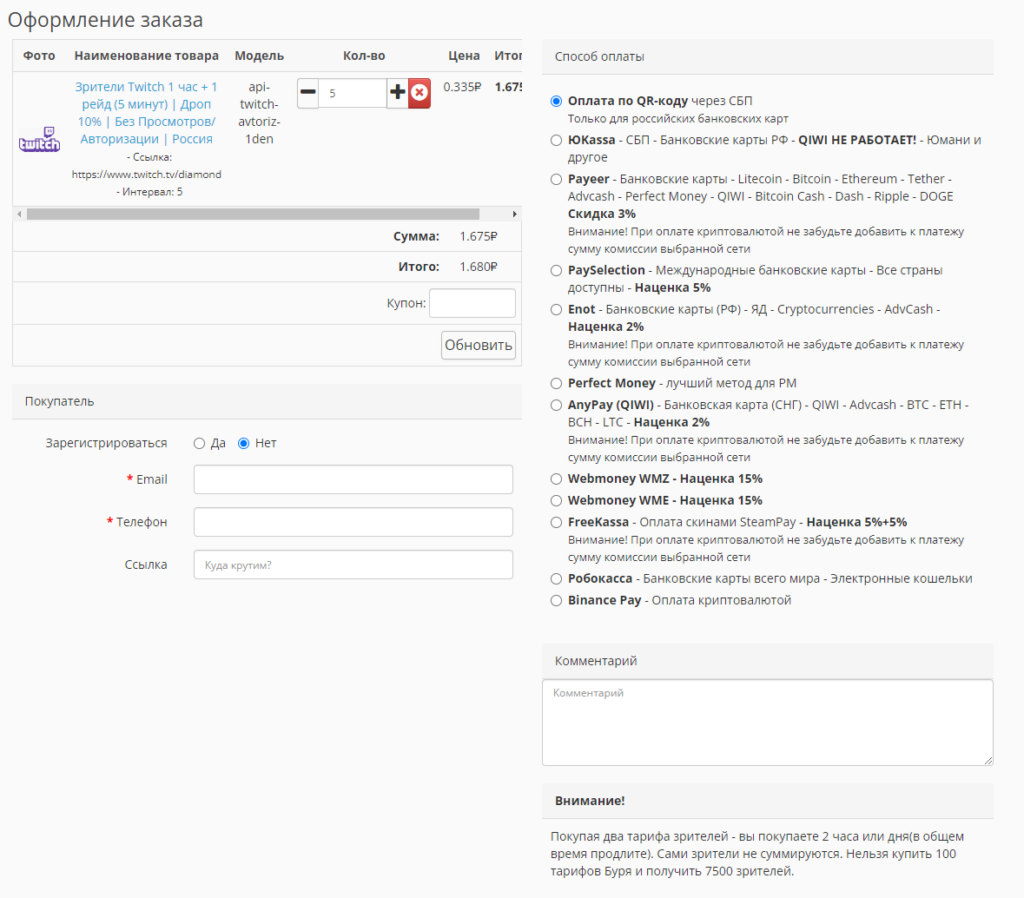Click the Сумма value 1.675₽
1024x898 pixels.
(478, 236)
